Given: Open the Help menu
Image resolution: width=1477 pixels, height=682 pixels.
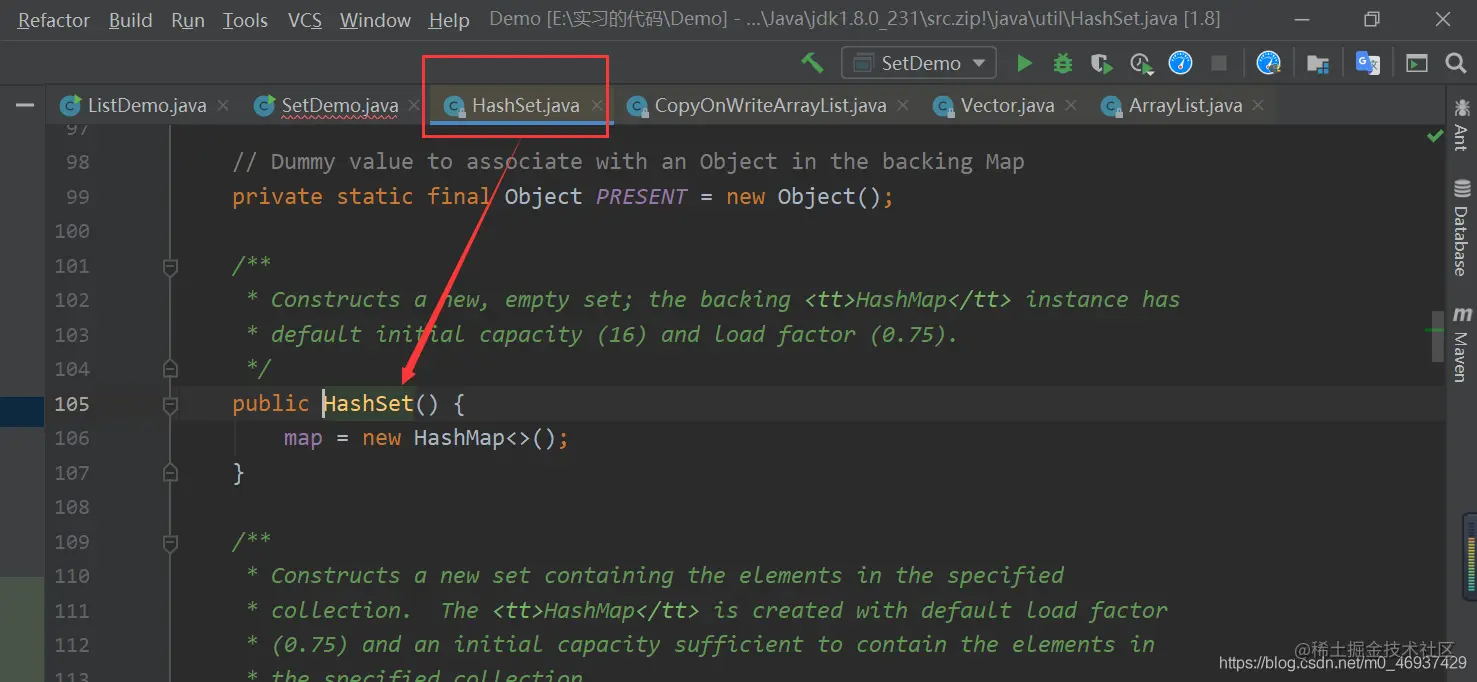Looking at the screenshot, I should coord(449,20).
